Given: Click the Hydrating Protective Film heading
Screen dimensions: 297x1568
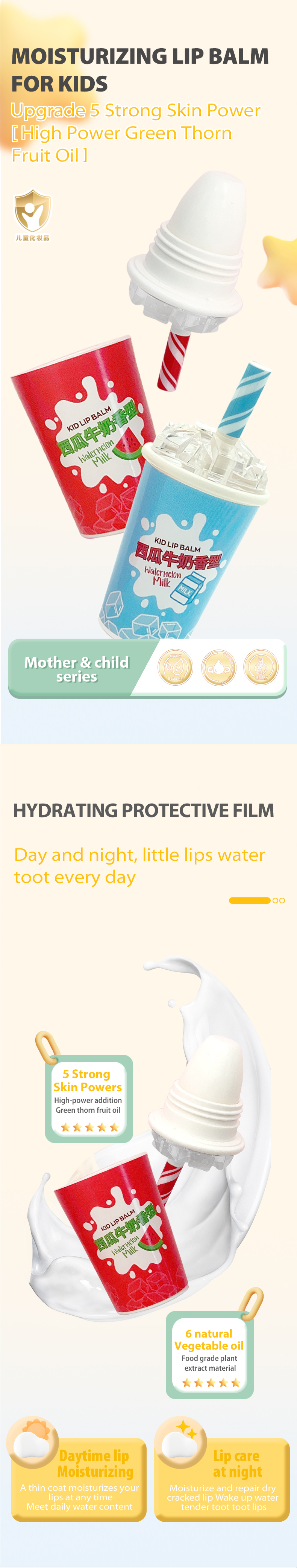Looking at the screenshot, I should click(x=143, y=810).
